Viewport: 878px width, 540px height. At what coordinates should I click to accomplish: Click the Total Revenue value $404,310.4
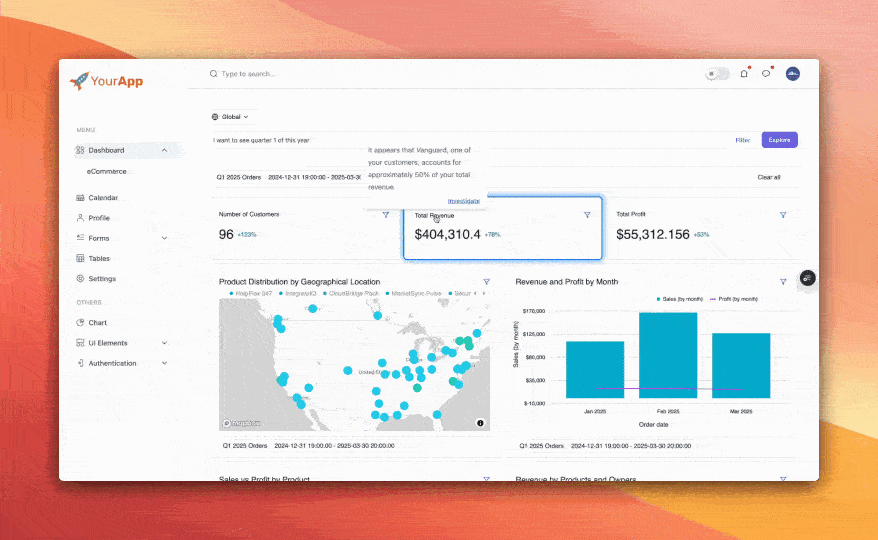[447, 234]
